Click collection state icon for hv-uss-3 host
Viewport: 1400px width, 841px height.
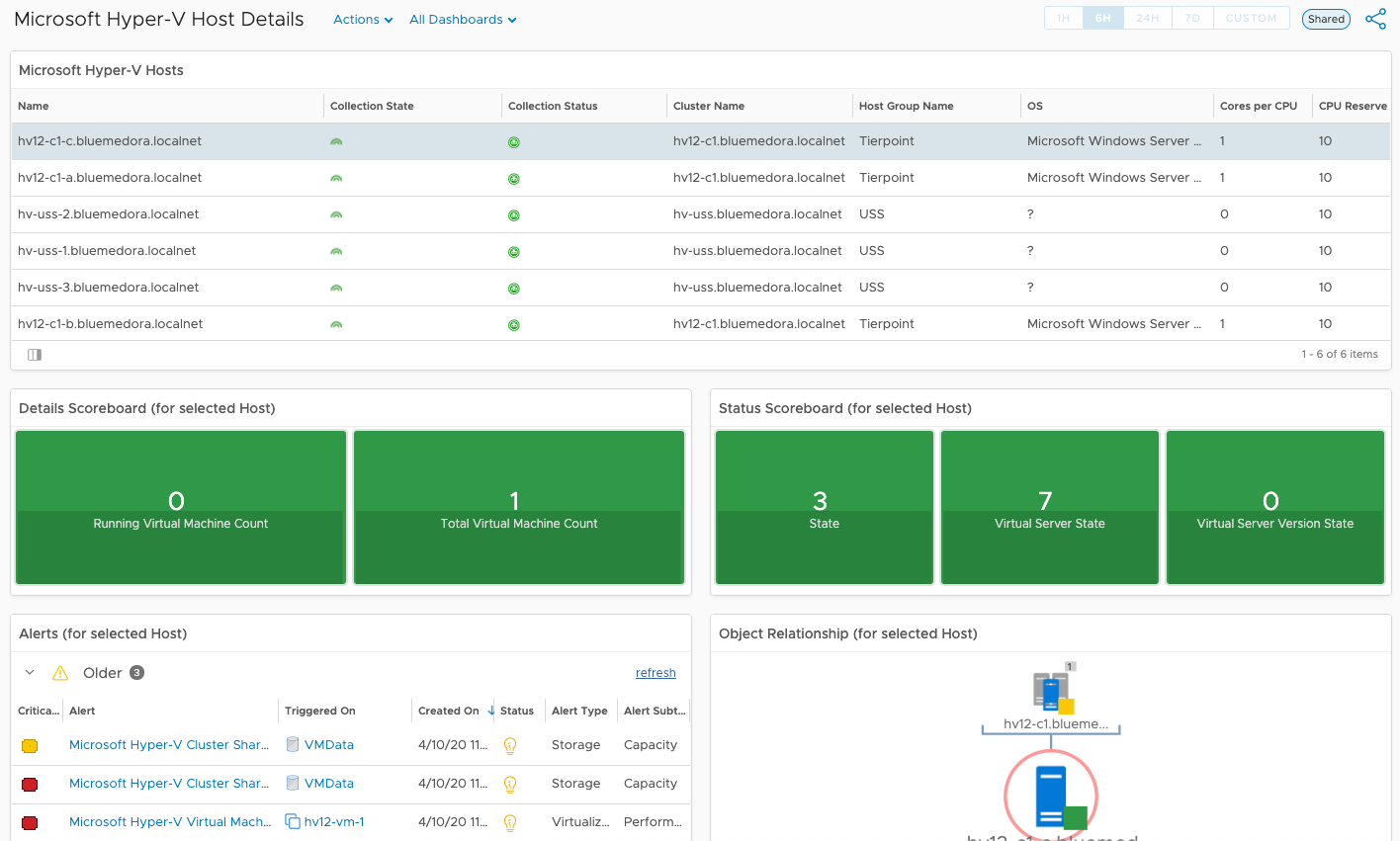coord(336,289)
